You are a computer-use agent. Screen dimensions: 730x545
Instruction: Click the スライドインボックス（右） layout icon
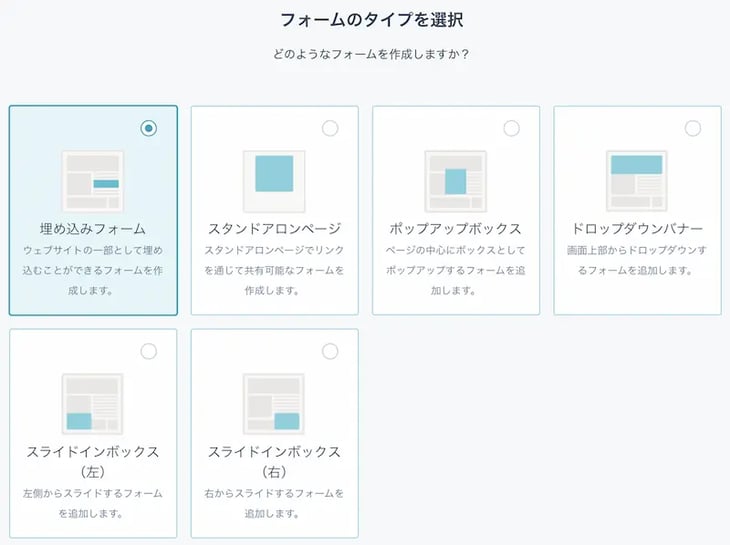(x=274, y=404)
